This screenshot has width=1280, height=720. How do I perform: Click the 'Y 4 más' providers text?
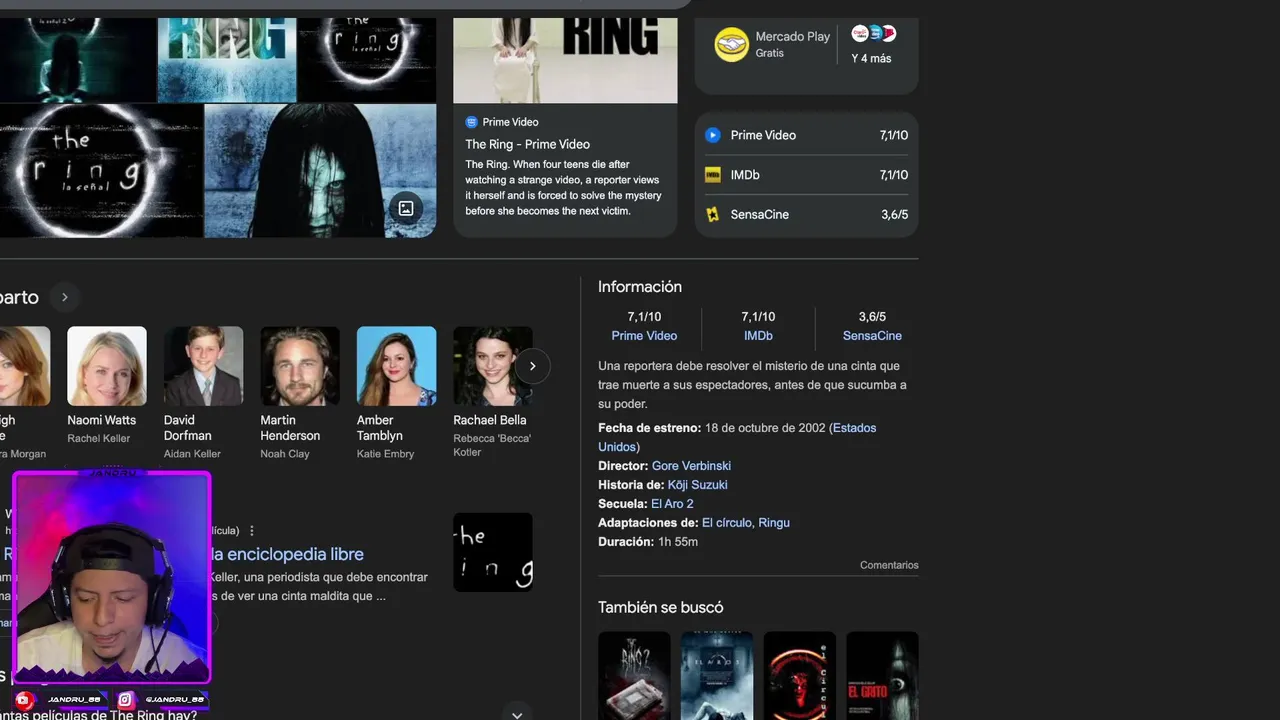pyautogui.click(x=871, y=58)
